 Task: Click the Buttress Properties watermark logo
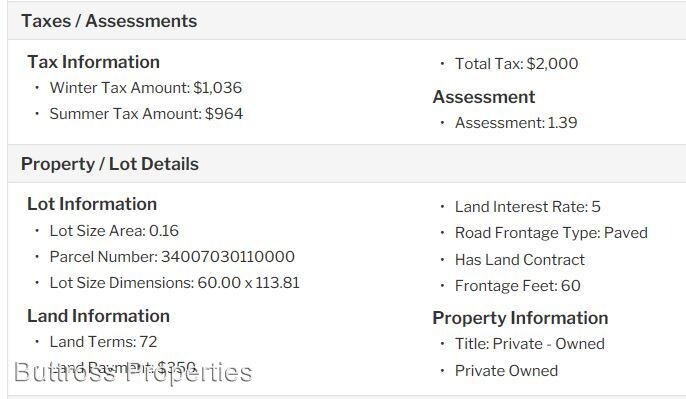pos(133,373)
